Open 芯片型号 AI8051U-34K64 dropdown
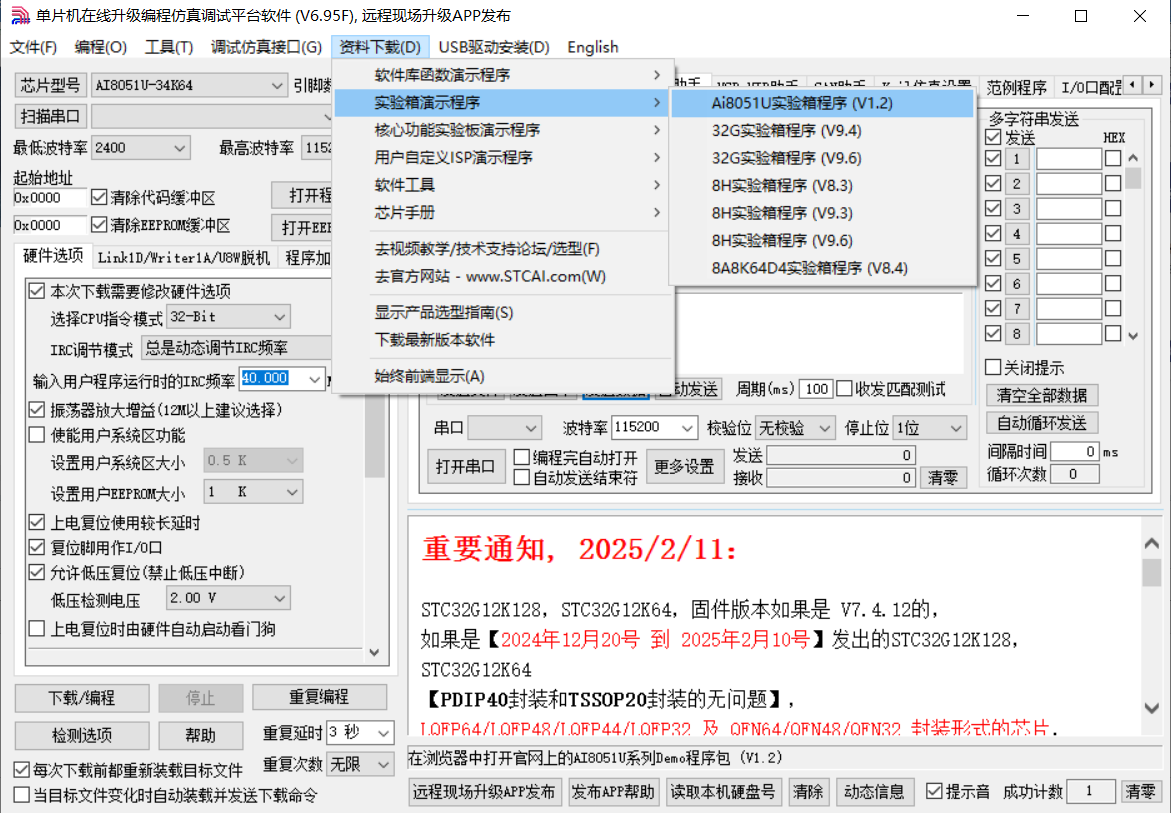 click(189, 86)
